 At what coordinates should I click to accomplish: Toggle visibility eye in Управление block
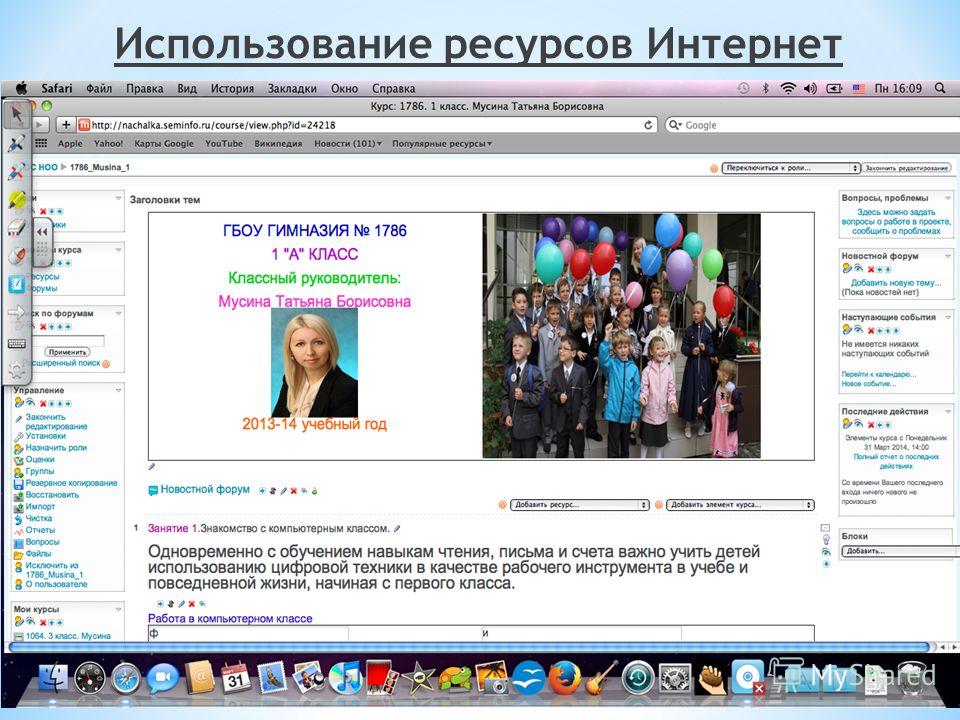(31, 403)
